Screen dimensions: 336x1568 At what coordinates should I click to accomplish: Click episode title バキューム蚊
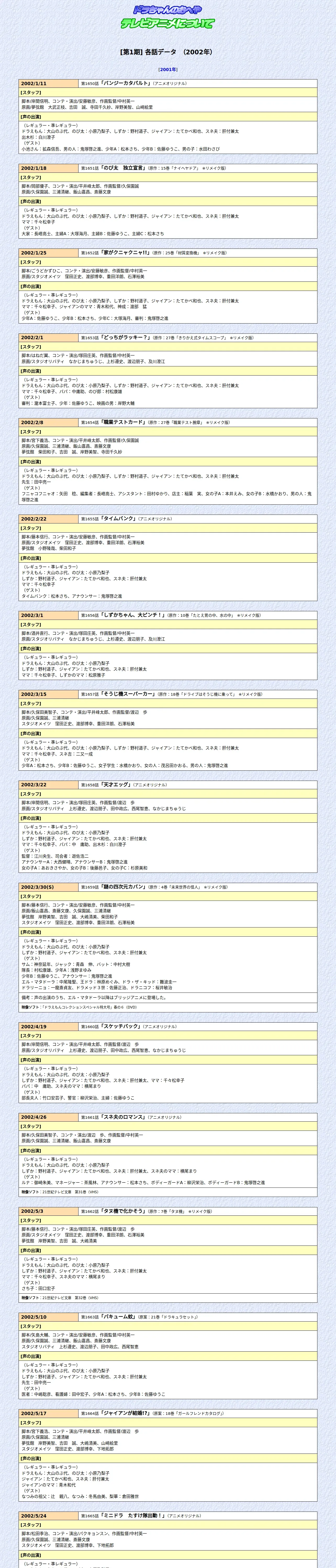(118, 1317)
